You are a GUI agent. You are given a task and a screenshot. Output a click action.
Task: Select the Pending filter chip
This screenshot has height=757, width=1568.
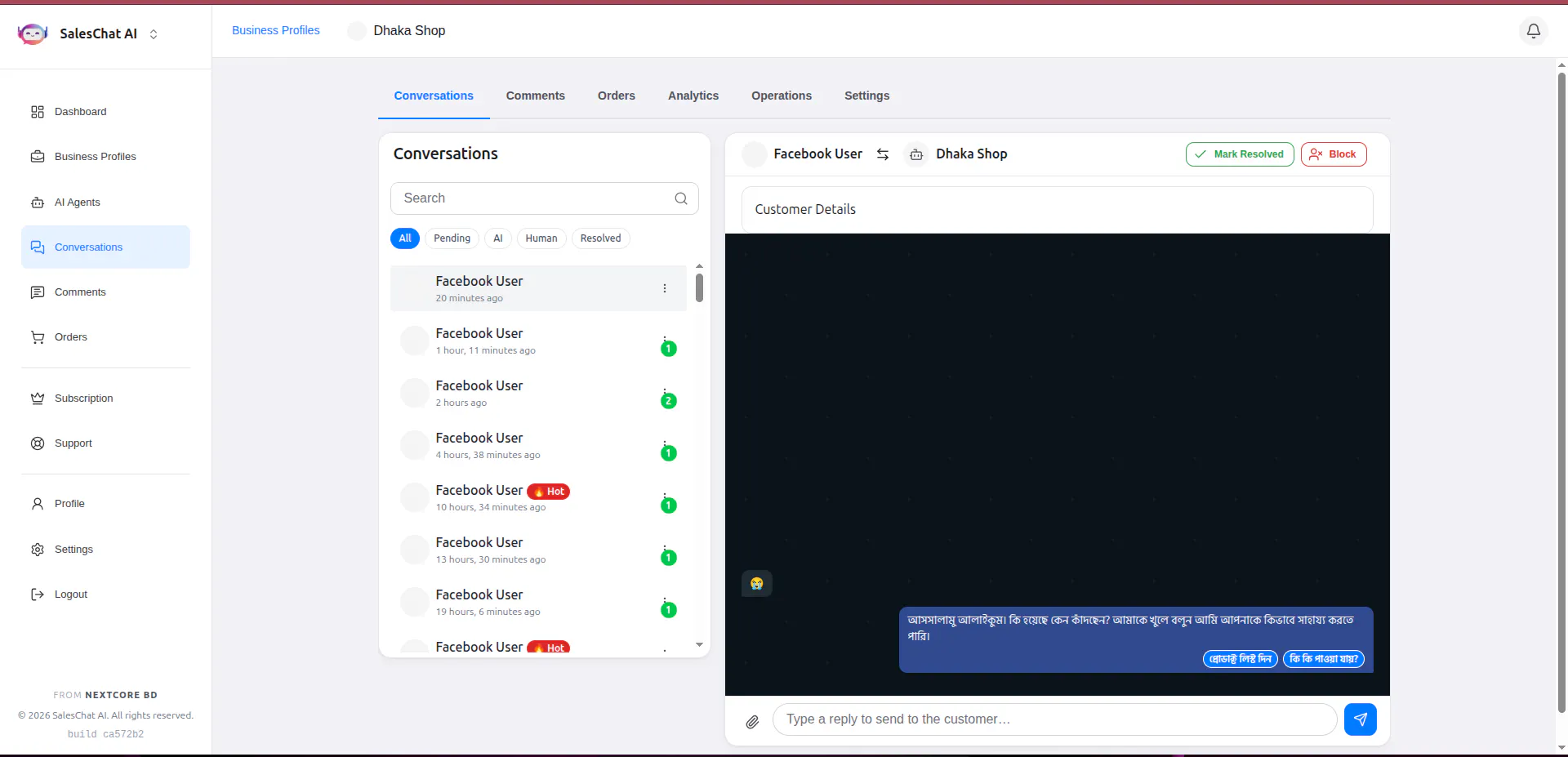452,238
